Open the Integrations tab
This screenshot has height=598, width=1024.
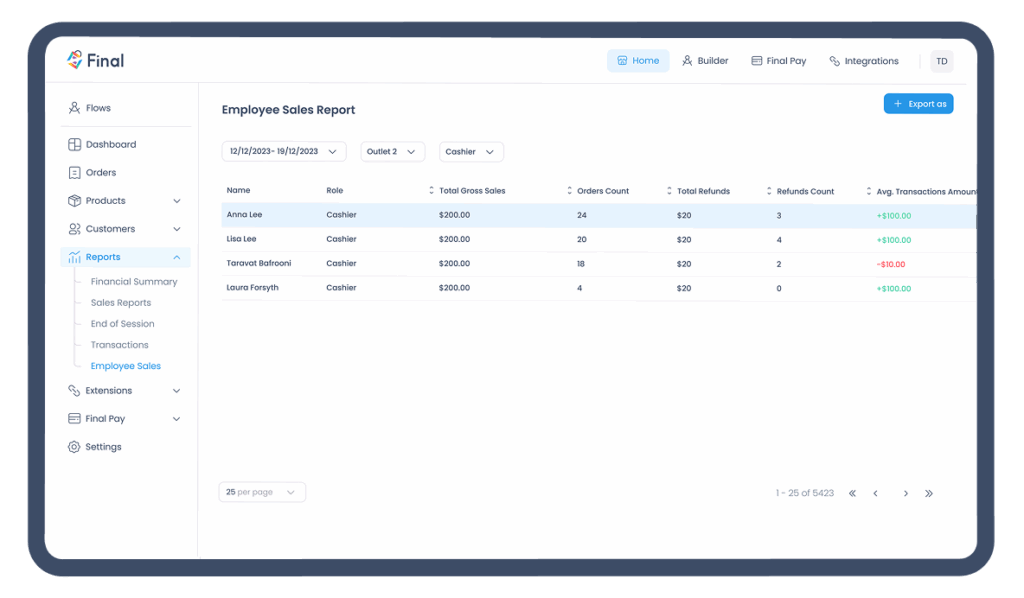pyautogui.click(x=864, y=61)
